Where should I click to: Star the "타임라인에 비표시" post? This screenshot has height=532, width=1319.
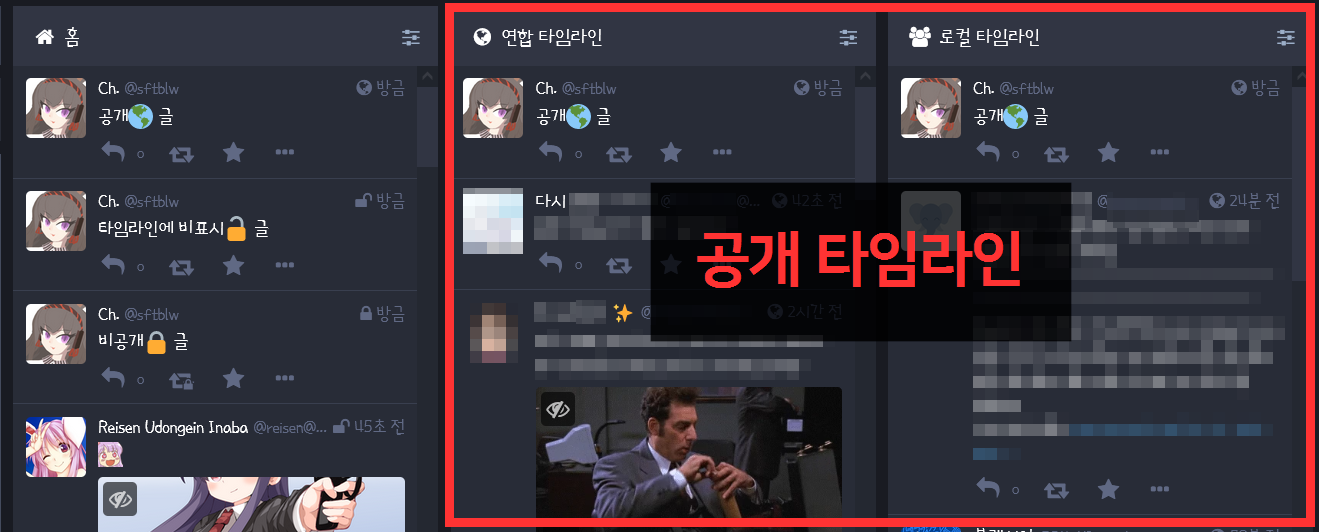(233, 265)
